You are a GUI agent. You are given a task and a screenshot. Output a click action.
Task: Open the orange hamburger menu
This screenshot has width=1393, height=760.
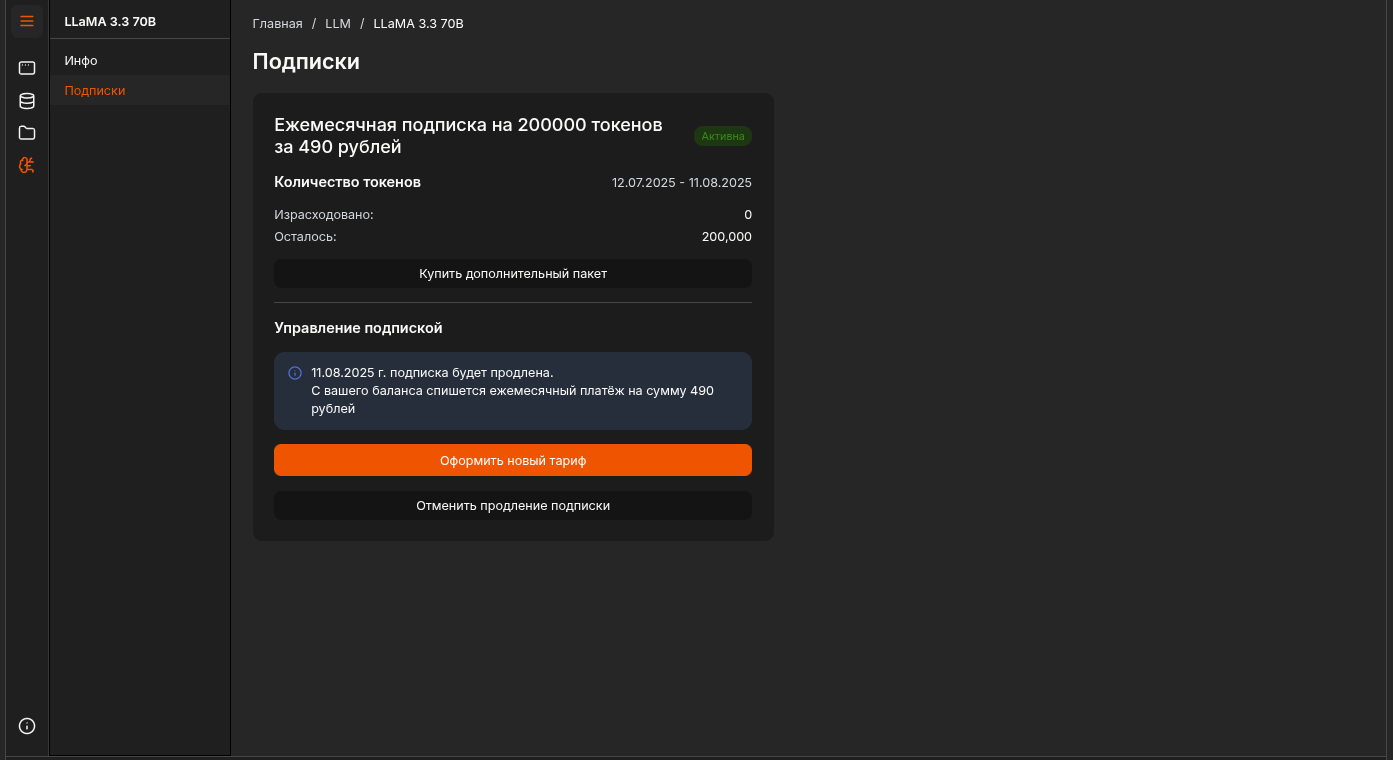[27, 21]
